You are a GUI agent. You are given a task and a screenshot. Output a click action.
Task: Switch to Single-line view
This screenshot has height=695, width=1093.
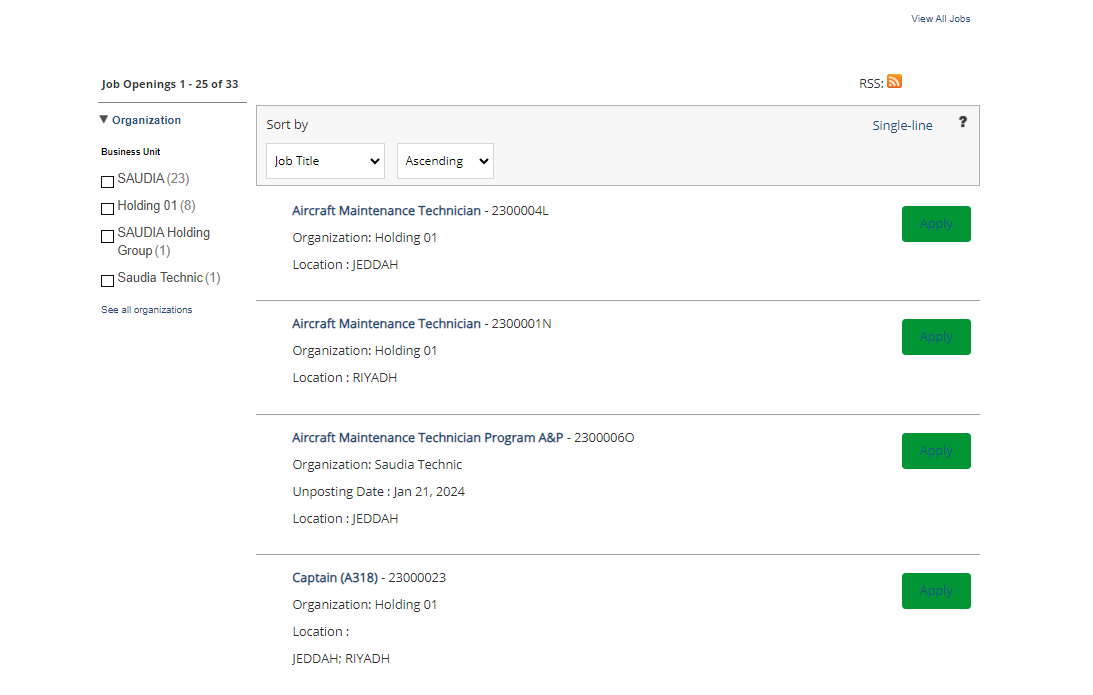tap(902, 126)
